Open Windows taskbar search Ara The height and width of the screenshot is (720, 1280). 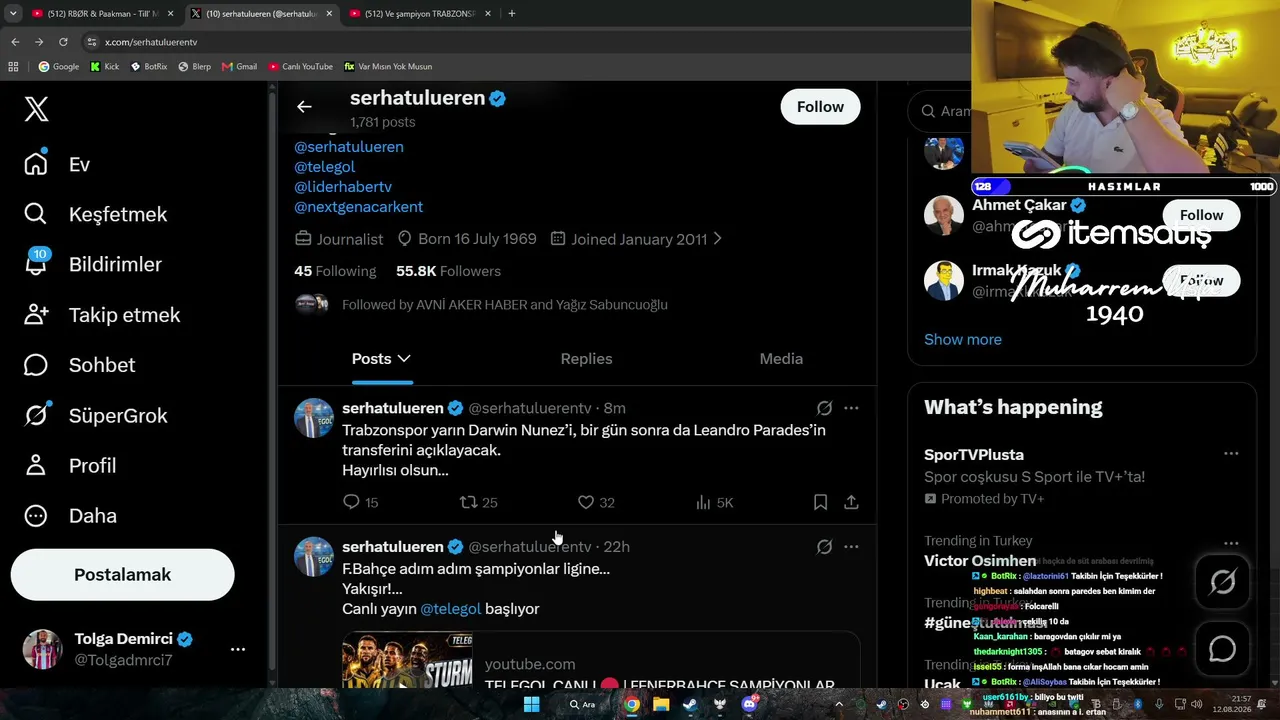582,704
